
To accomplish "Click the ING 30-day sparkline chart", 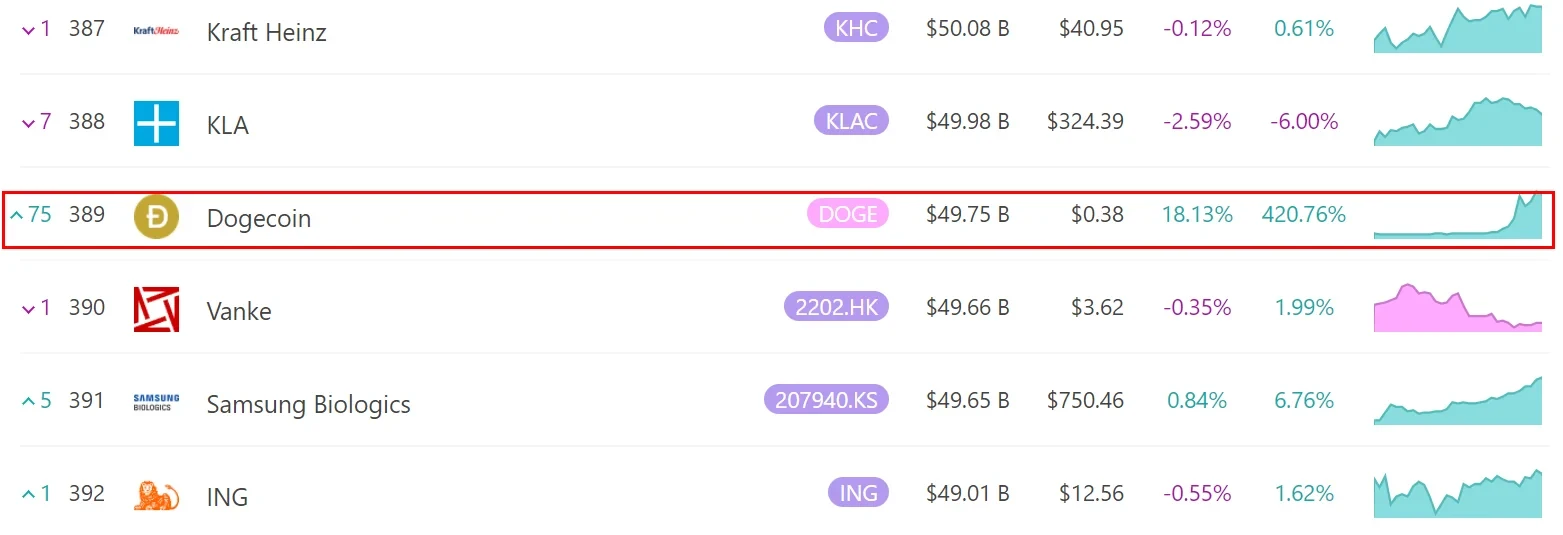I will click(1457, 494).
